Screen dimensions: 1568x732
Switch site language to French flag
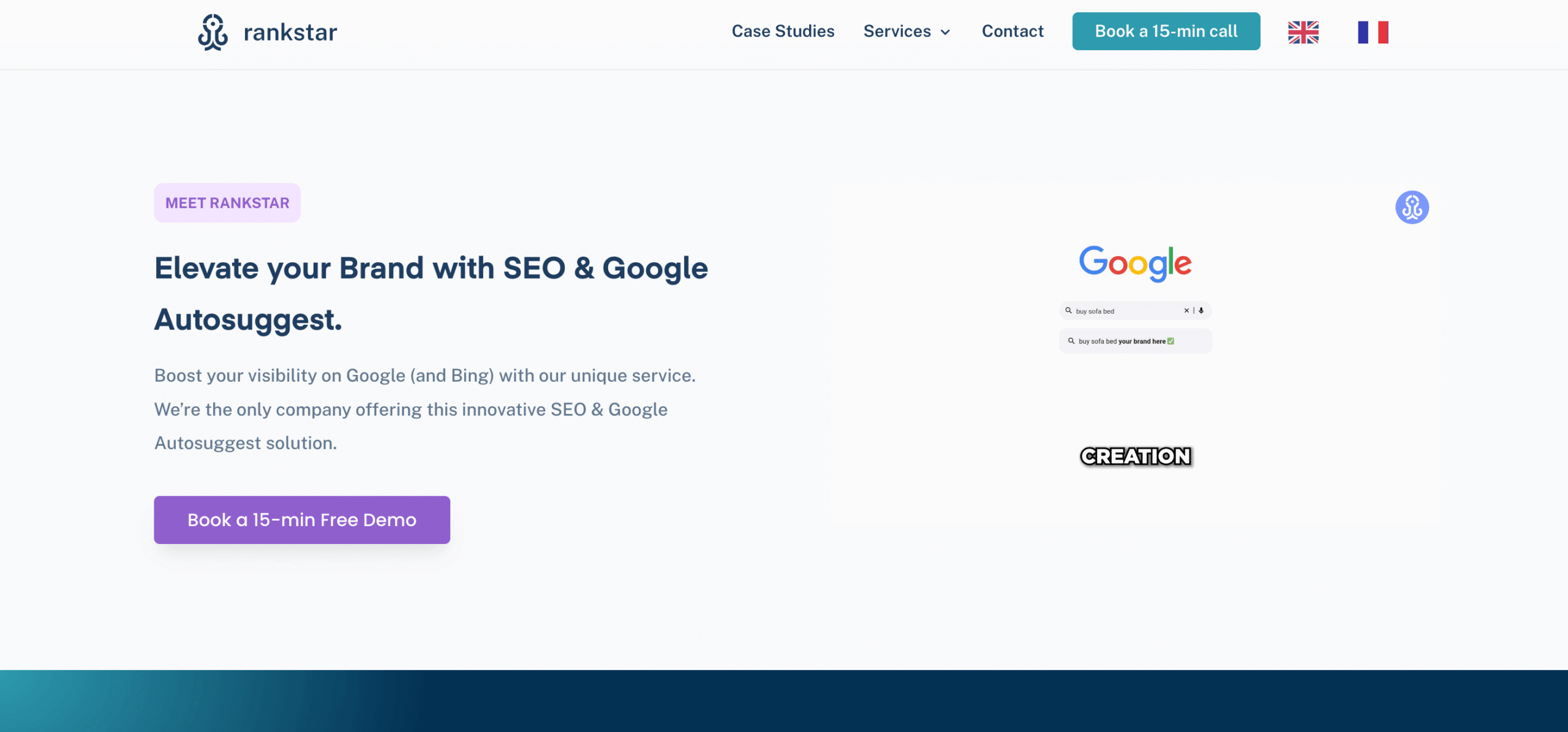pyautogui.click(x=1373, y=32)
